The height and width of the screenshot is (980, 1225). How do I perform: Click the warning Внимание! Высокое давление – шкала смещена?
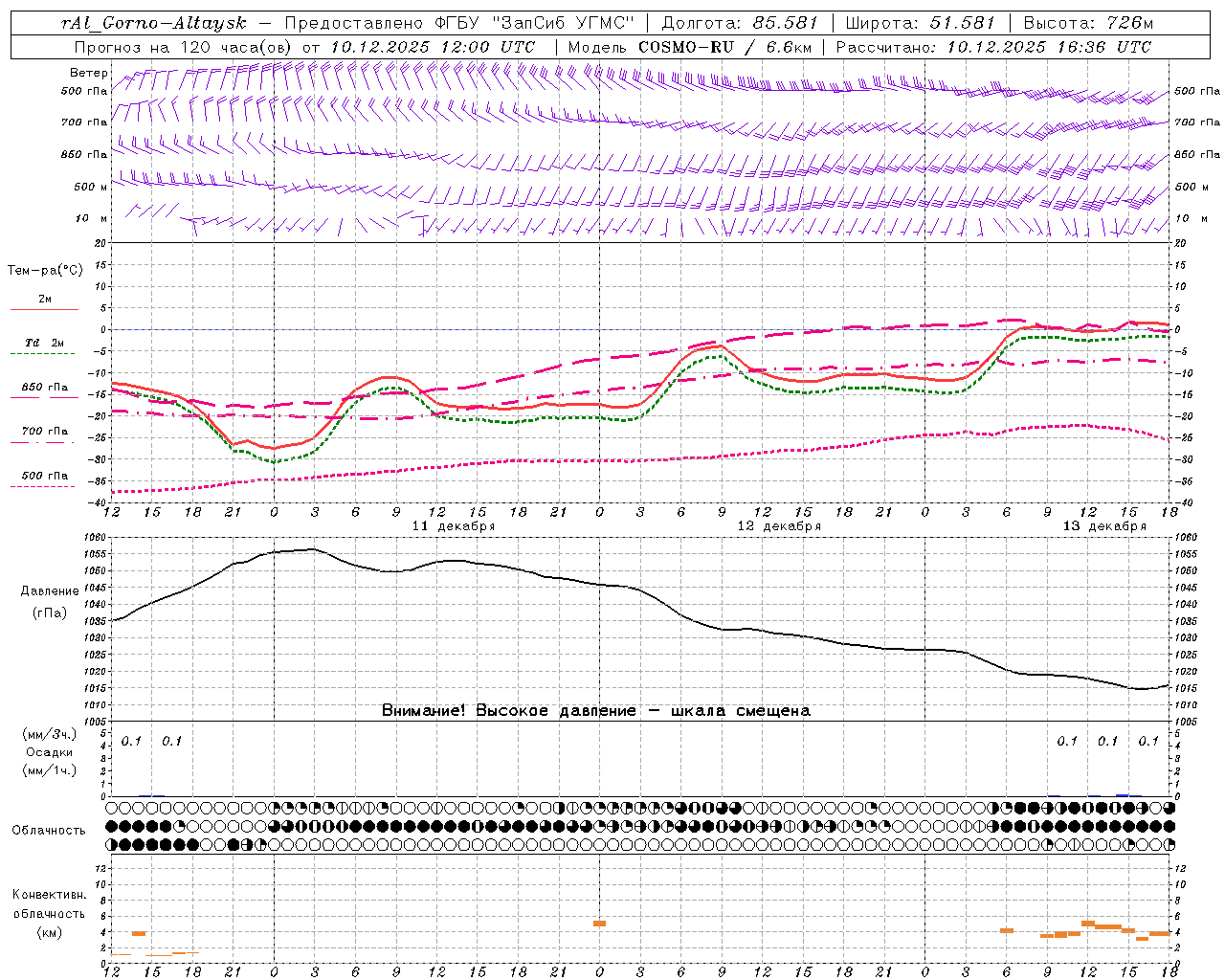pyautogui.click(x=596, y=710)
